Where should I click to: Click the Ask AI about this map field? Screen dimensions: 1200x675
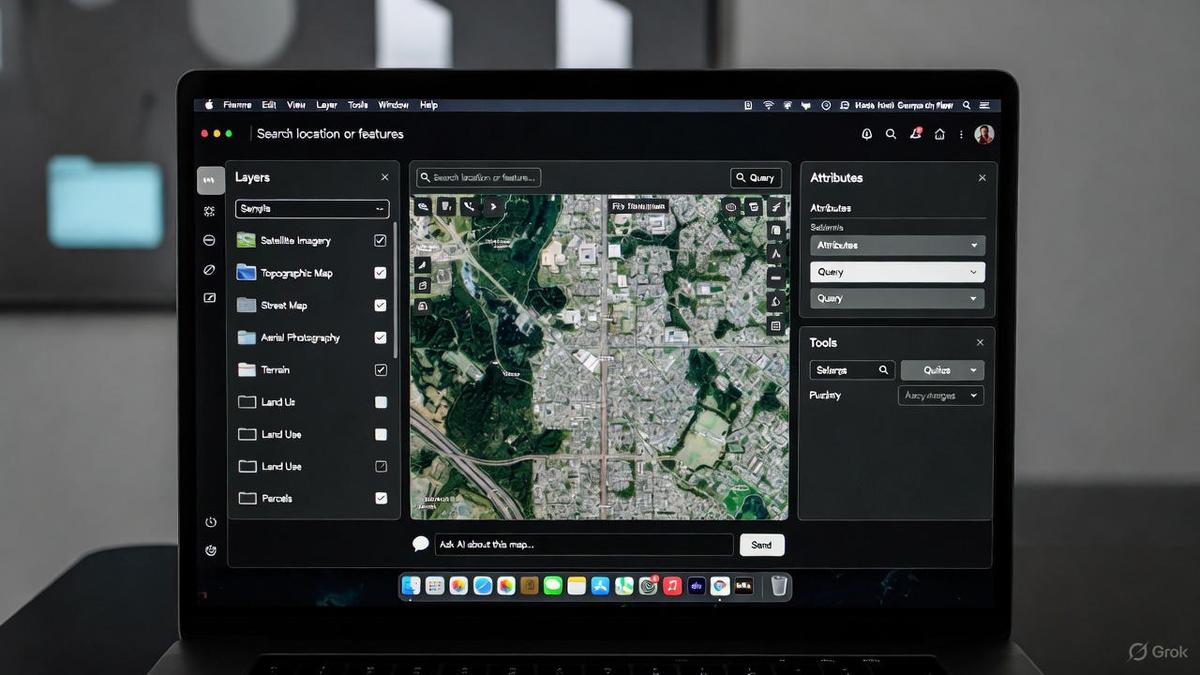click(x=583, y=545)
